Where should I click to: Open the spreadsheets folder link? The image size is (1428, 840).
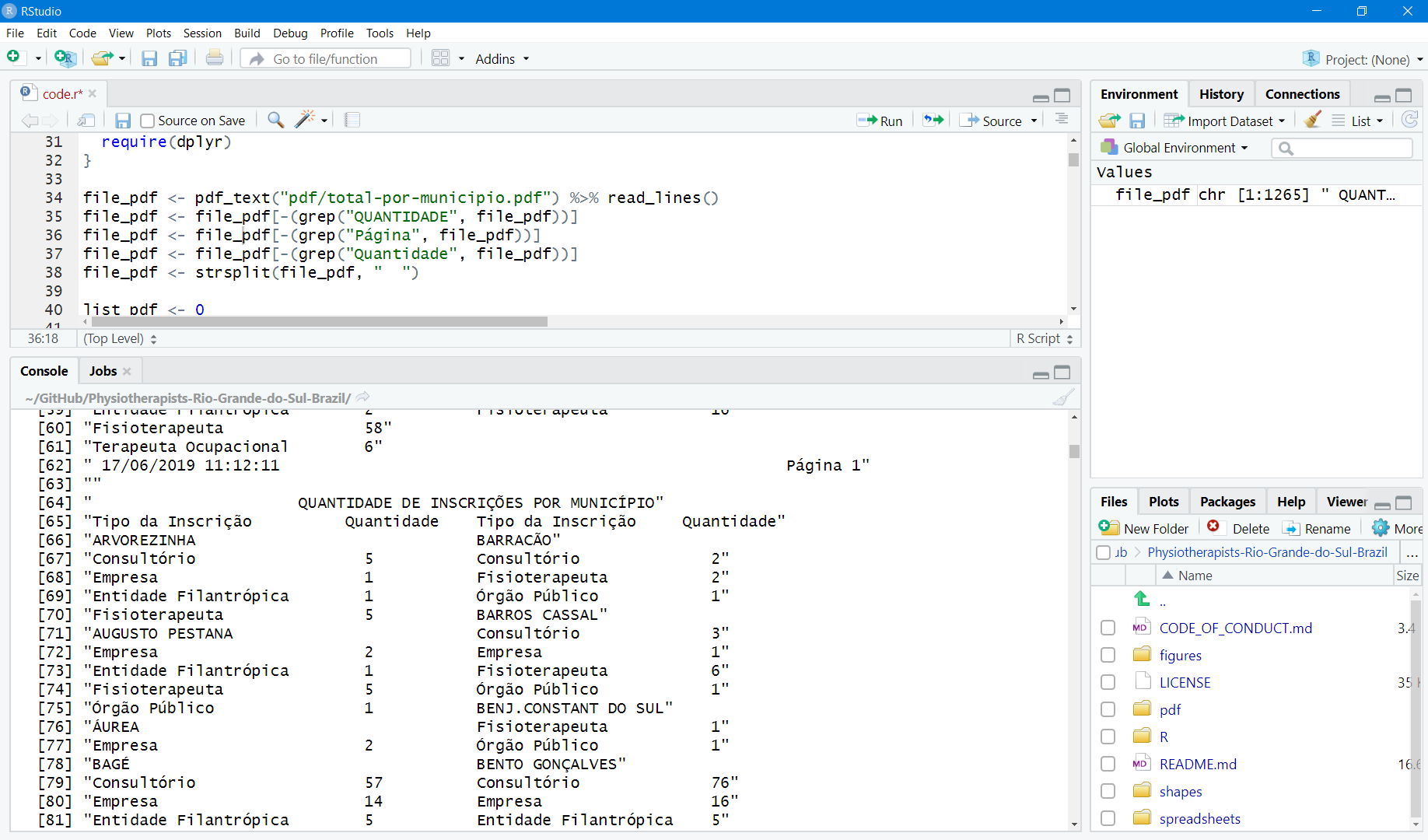coord(1199,818)
